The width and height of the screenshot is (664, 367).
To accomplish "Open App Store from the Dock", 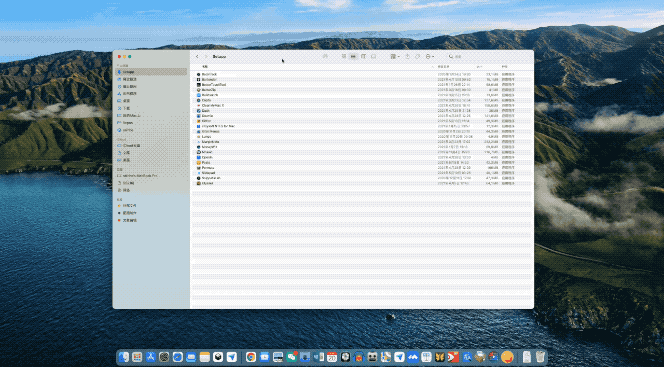I will point(150,357).
